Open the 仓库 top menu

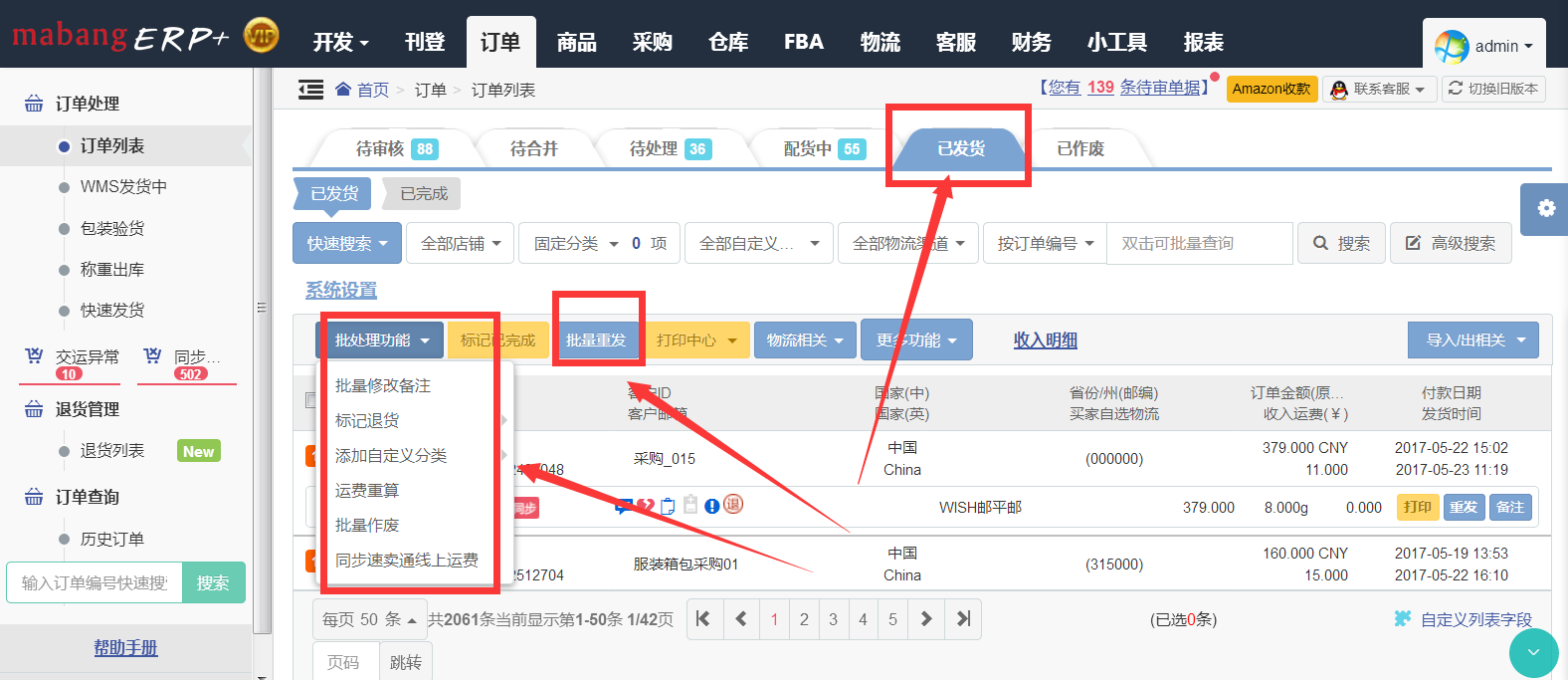click(728, 42)
